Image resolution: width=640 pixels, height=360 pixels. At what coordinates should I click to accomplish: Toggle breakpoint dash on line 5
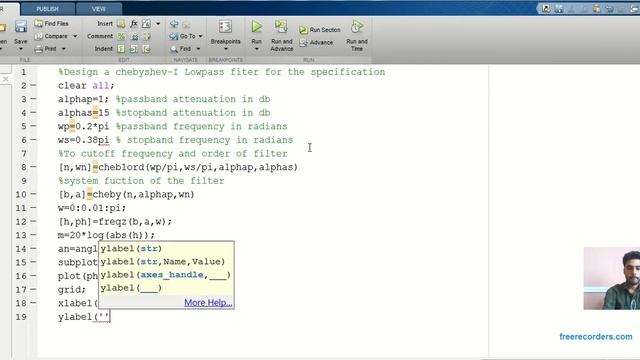pyautogui.click(x=33, y=126)
